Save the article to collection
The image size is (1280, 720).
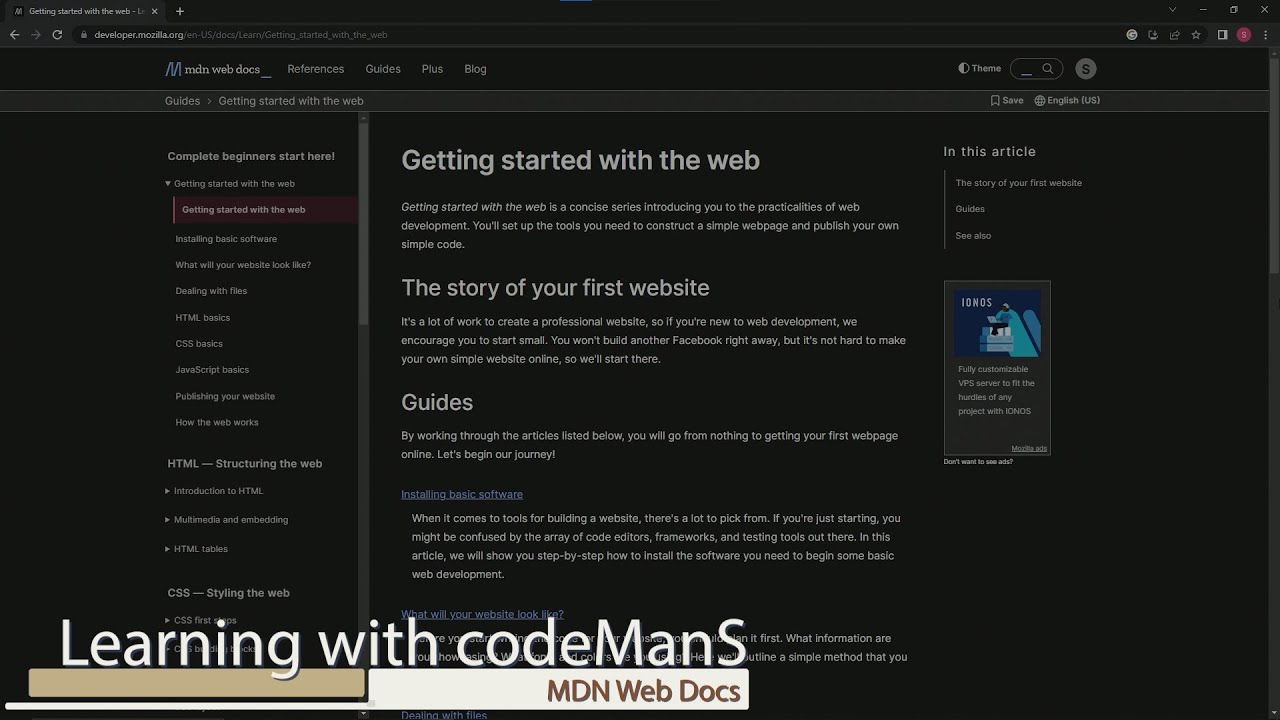[x=1007, y=100]
